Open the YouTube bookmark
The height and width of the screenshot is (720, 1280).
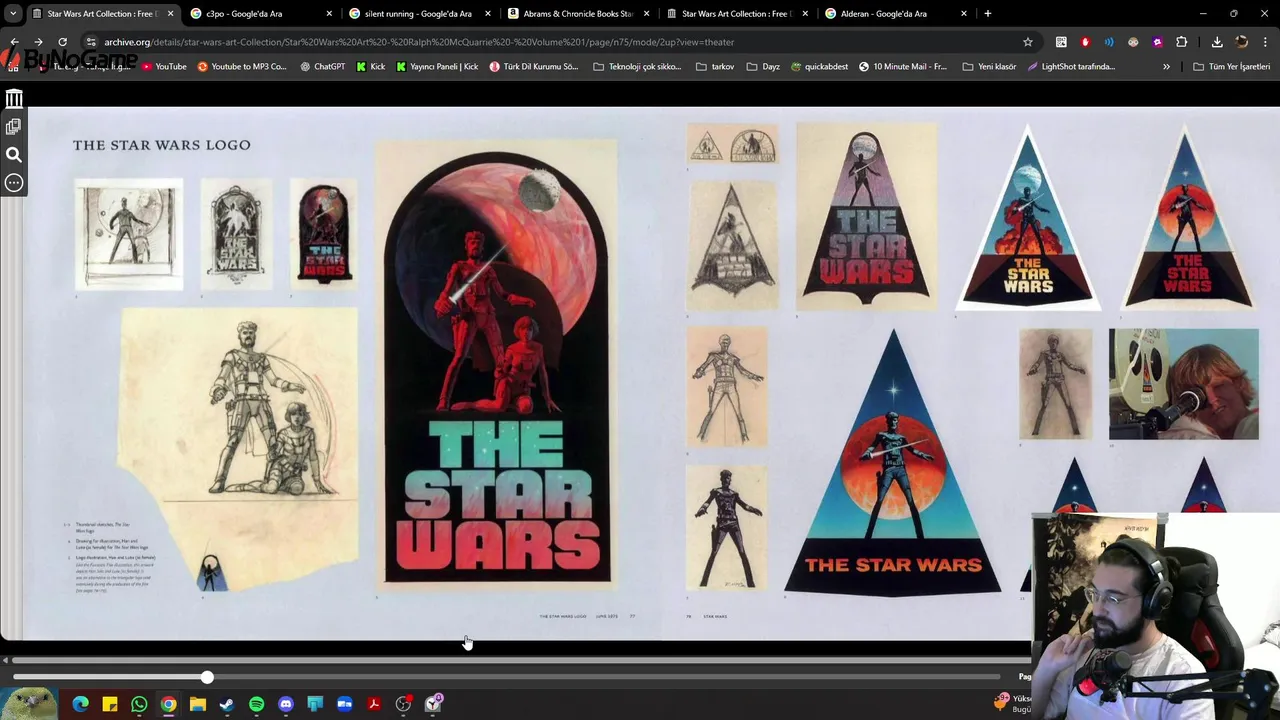point(164,67)
